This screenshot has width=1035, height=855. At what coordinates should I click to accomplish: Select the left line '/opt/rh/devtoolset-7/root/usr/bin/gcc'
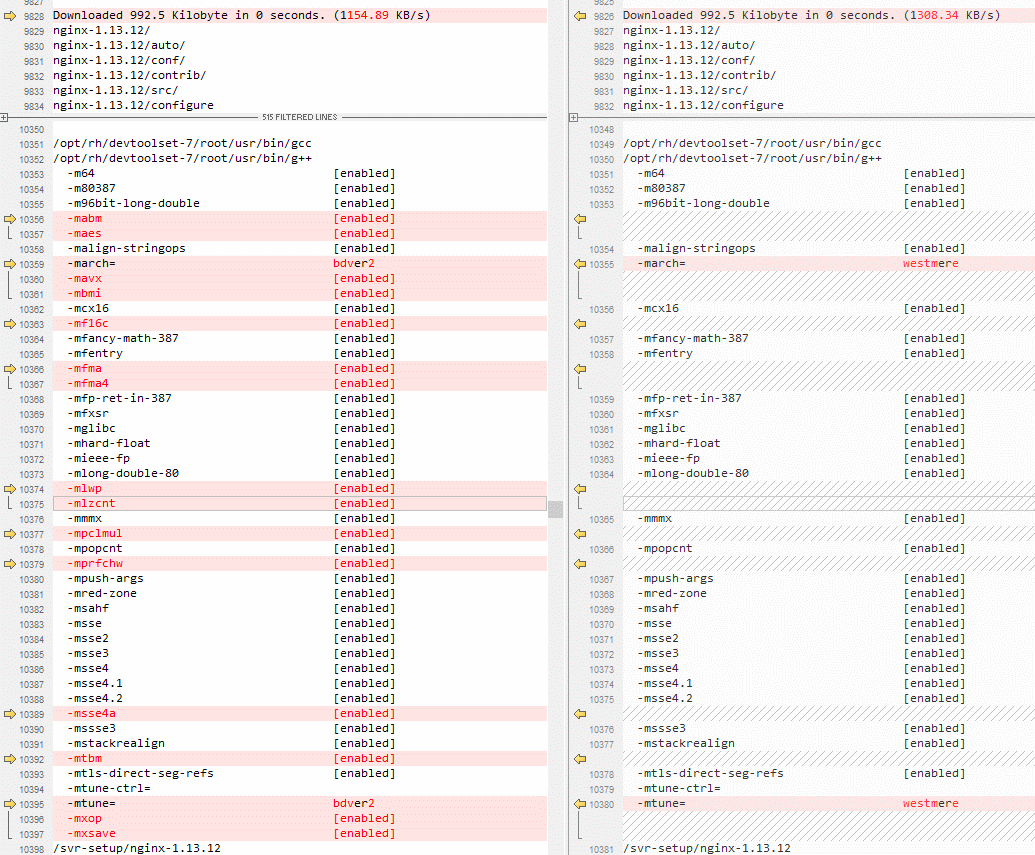(300, 143)
